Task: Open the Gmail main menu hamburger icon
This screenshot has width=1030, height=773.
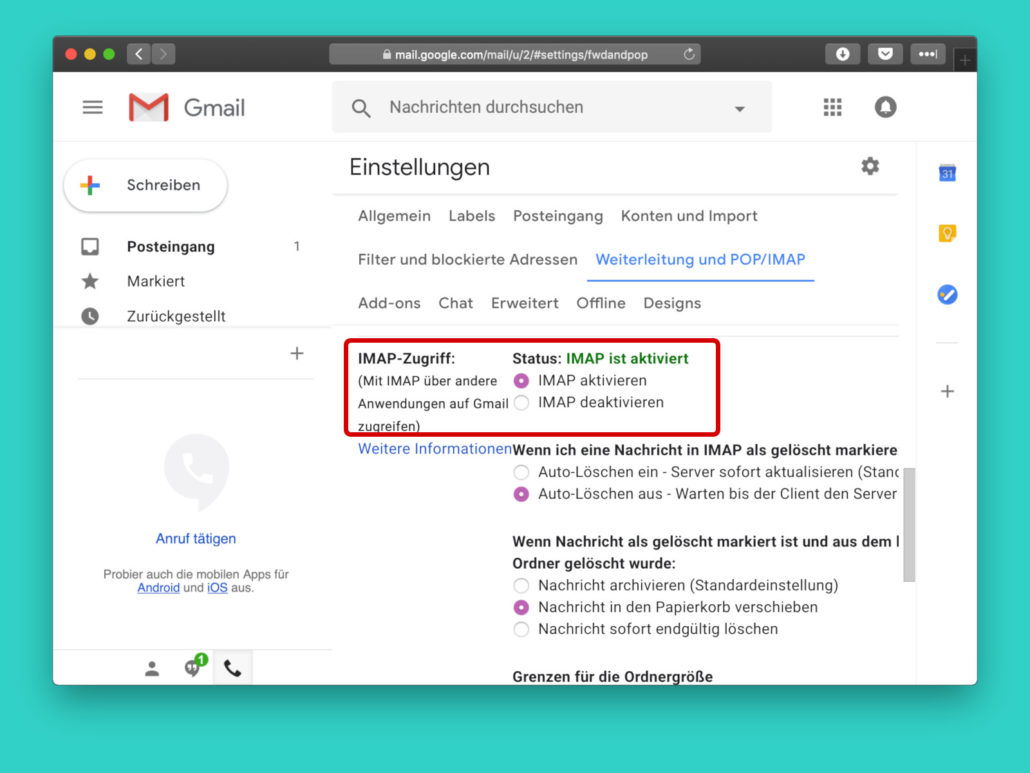Action: point(92,108)
